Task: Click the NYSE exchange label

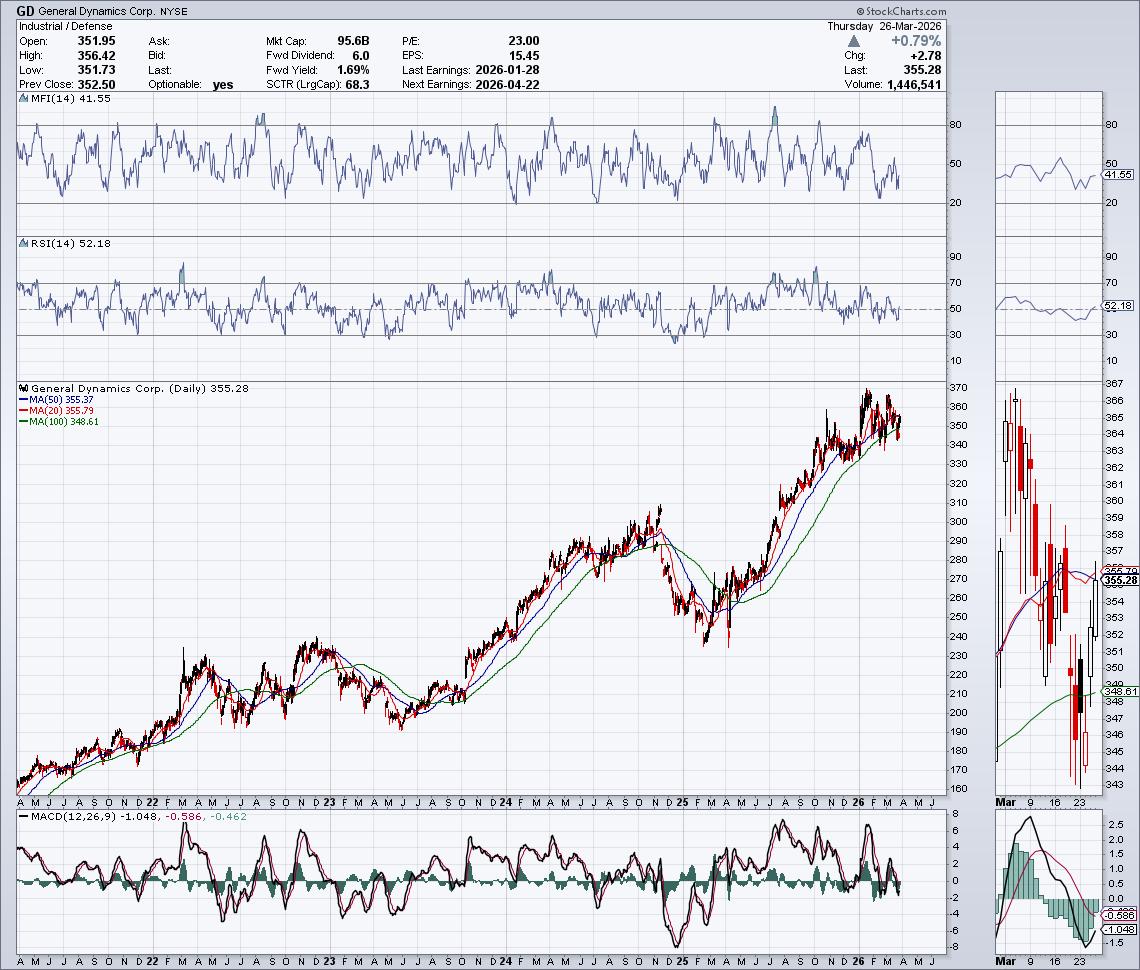Action: (x=174, y=12)
